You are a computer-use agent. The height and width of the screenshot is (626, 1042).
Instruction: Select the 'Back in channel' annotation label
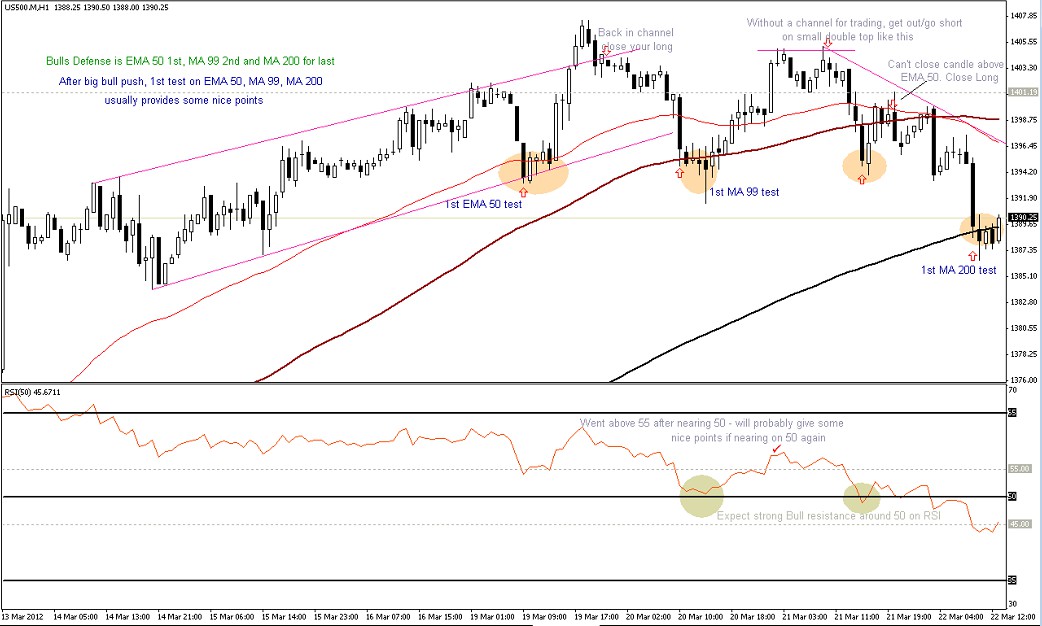(x=635, y=32)
